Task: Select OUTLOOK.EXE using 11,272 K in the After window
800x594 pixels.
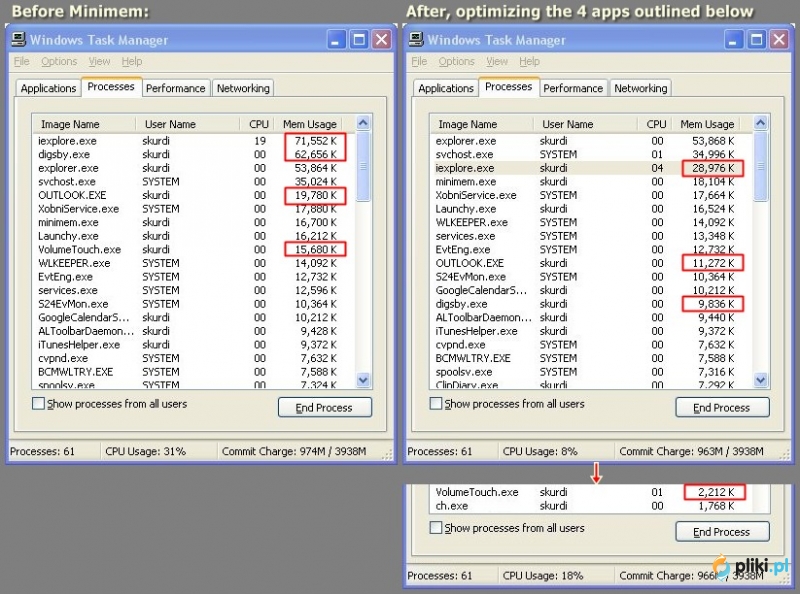Action: (x=591, y=263)
